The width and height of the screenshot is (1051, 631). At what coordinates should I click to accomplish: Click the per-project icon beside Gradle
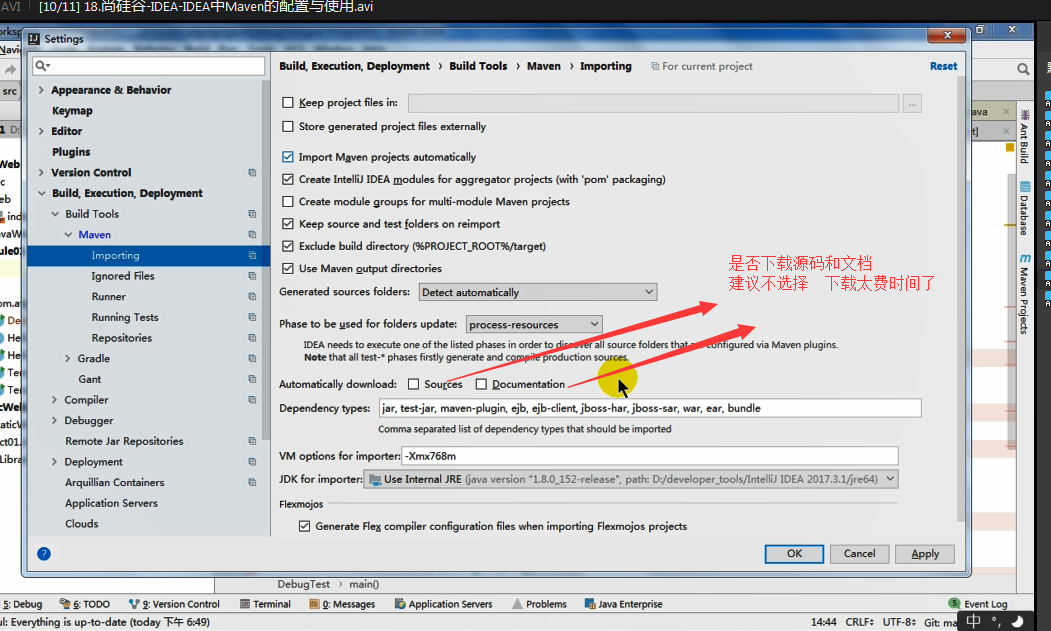click(252, 359)
